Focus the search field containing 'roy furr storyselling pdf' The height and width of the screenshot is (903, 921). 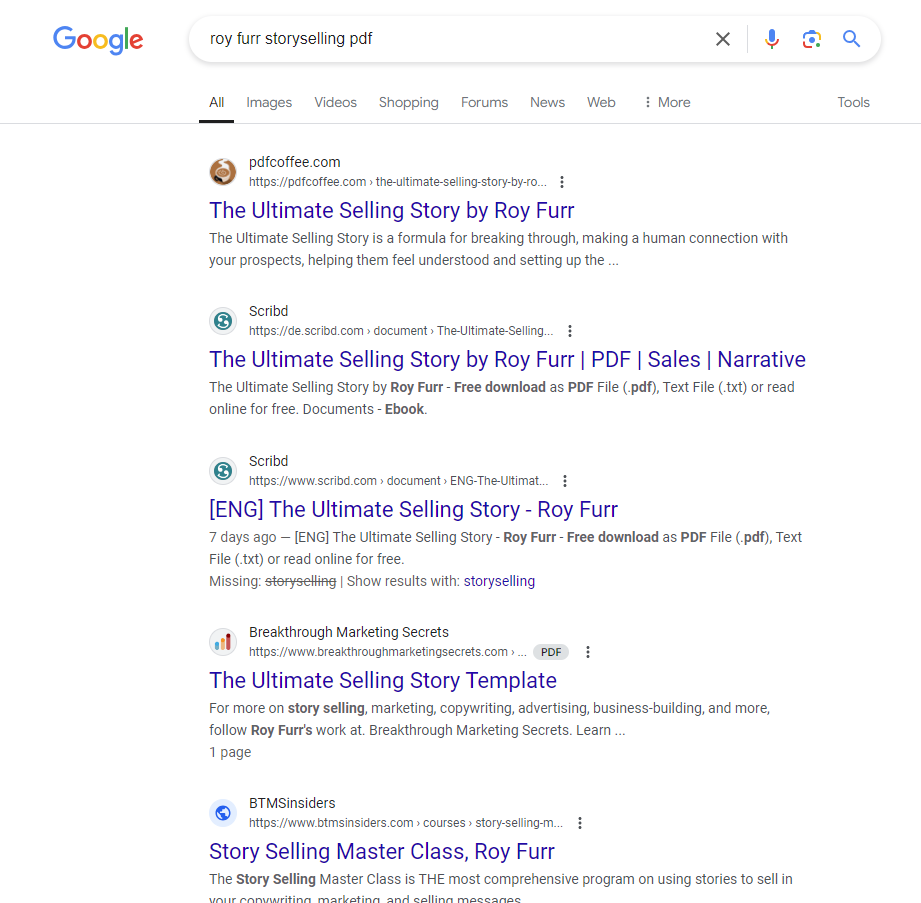tap(452, 39)
